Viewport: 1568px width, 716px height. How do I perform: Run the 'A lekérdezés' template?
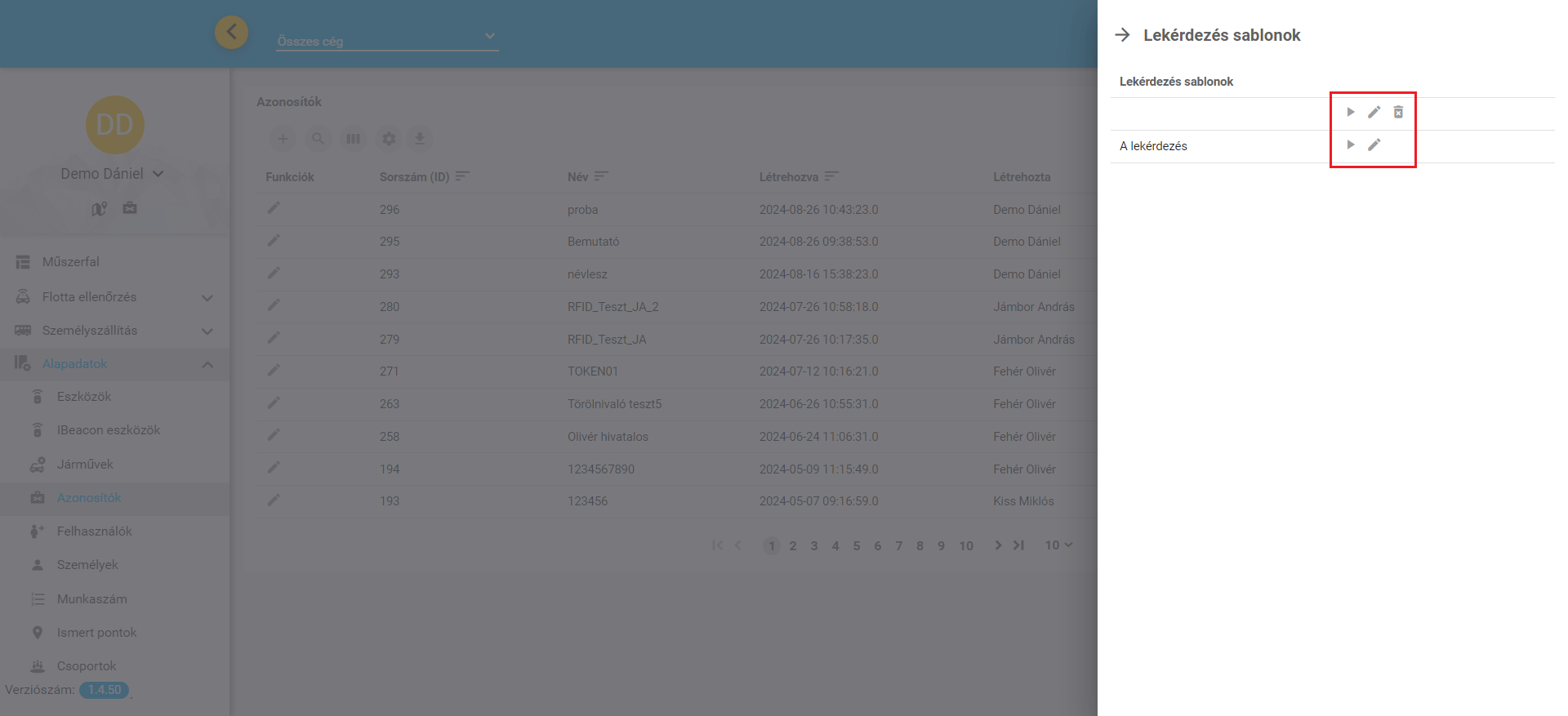tap(1351, 145)
